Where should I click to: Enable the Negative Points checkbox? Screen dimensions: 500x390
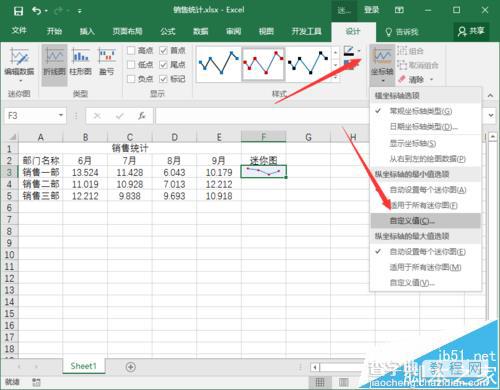131,79
